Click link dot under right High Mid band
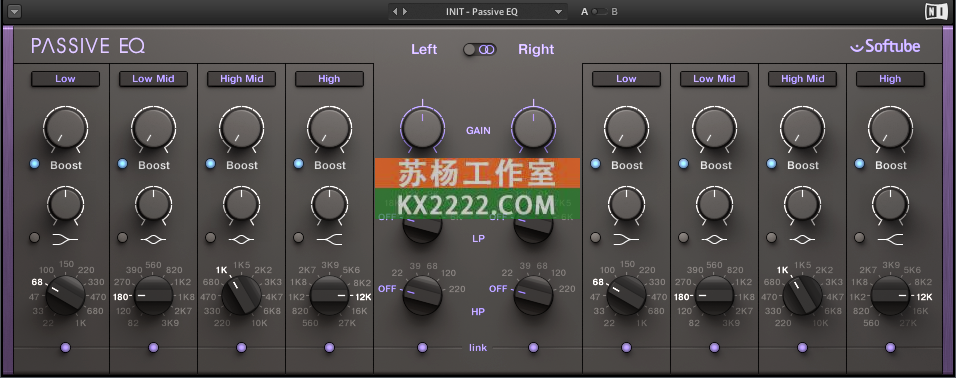Viewport: 956px width, 378px height. click(x=802, y=348)
